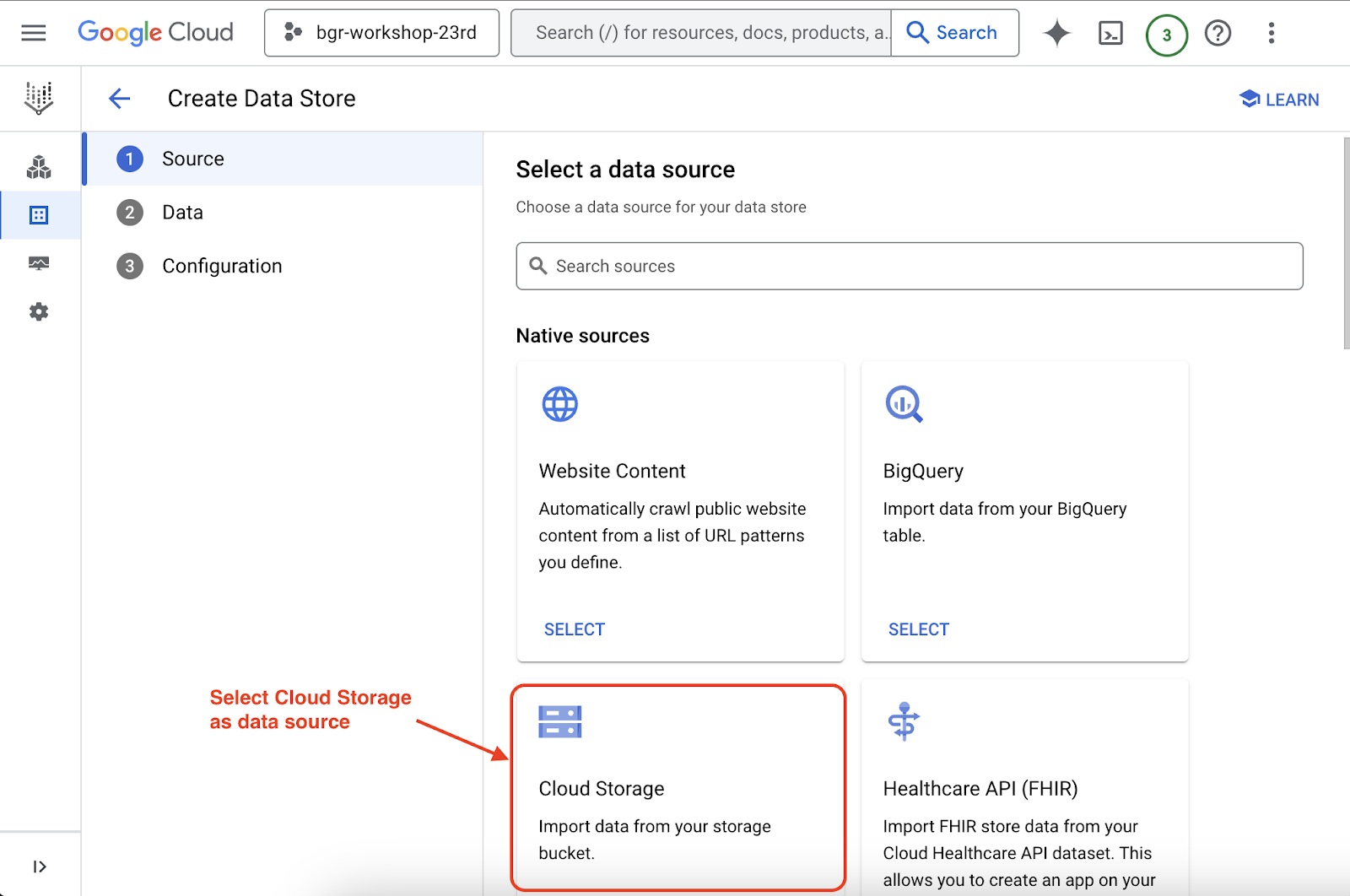Click the Search sources input field

click(x=909, y=267)
